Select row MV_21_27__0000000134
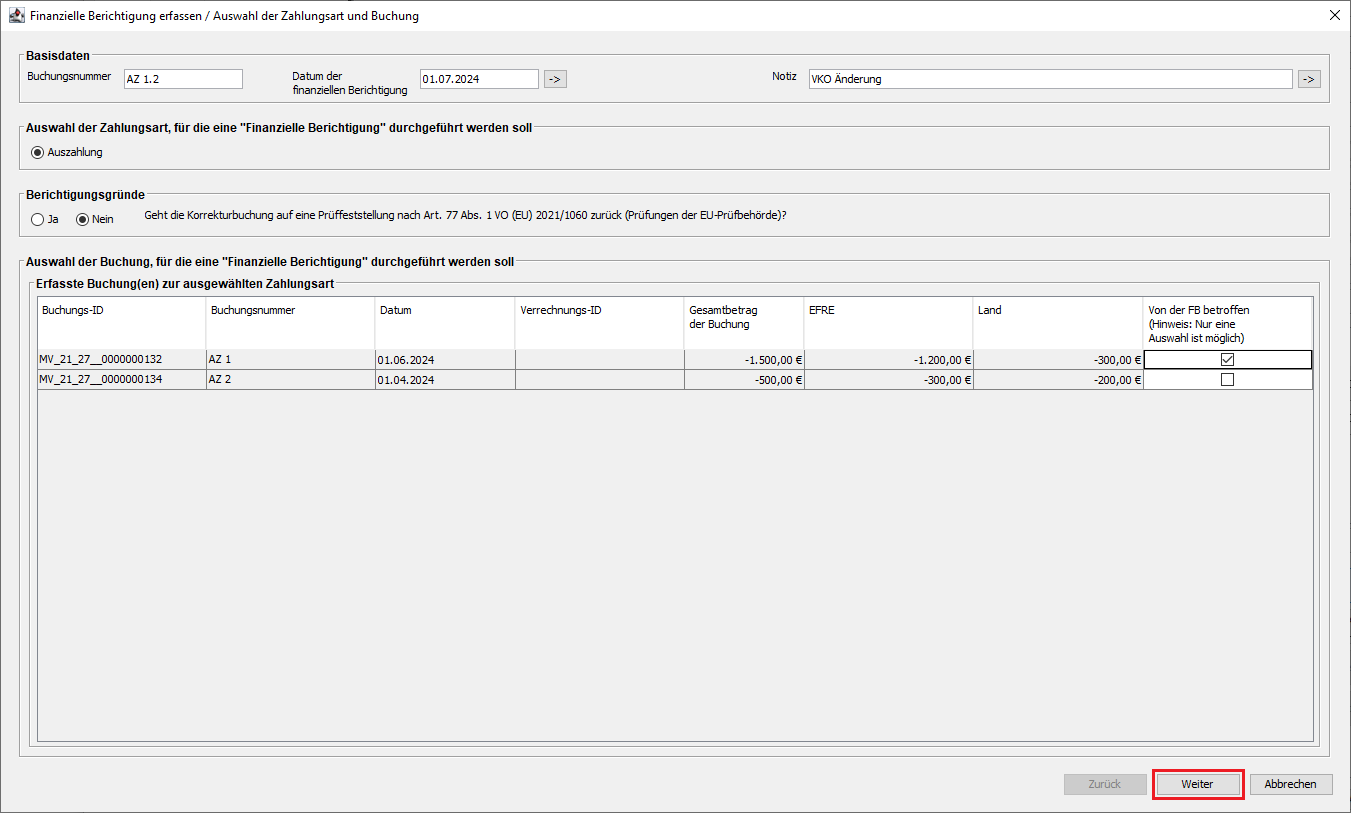 121,380
